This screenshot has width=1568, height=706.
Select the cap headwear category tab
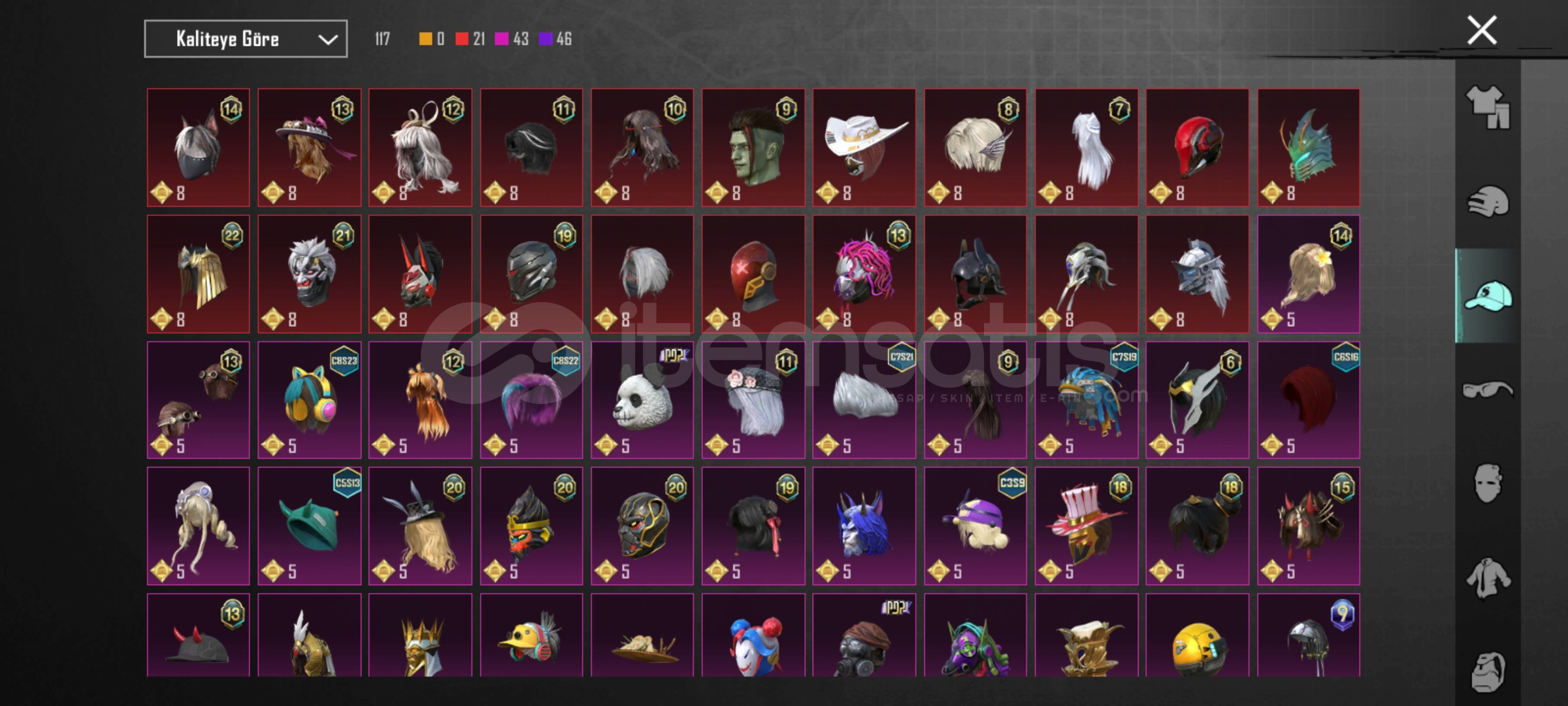pos(1488,295)
